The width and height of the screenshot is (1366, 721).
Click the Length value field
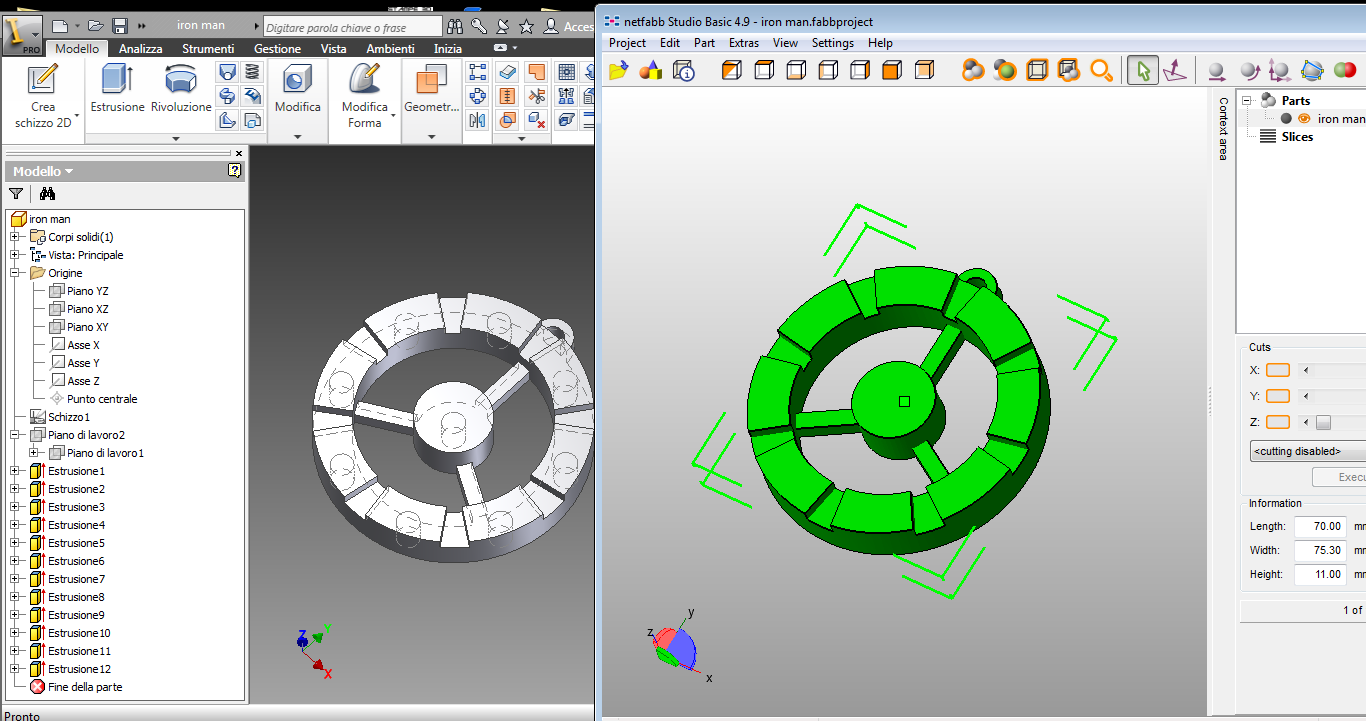click(1318, 526)
